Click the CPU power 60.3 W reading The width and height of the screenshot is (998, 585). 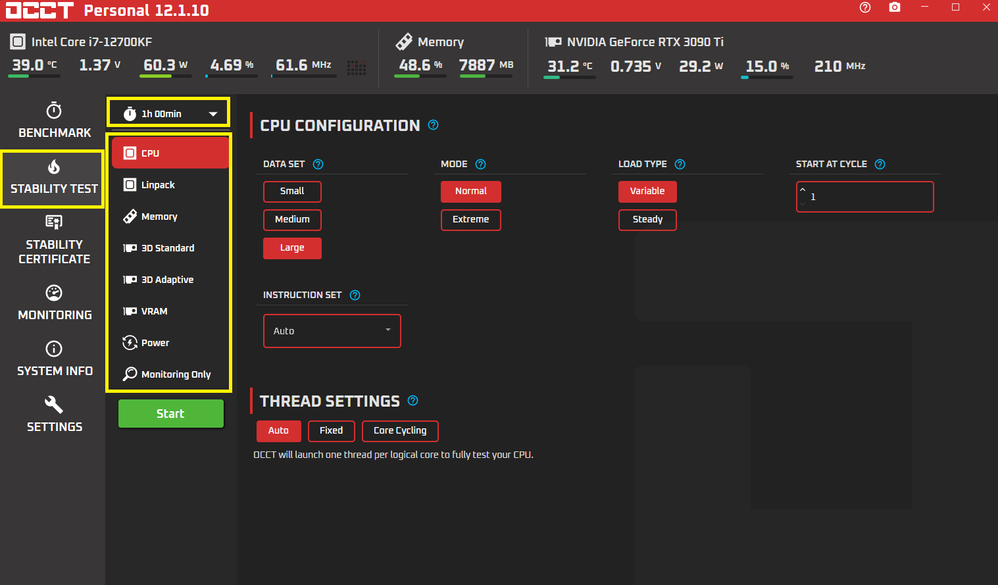tap(165, 65)
